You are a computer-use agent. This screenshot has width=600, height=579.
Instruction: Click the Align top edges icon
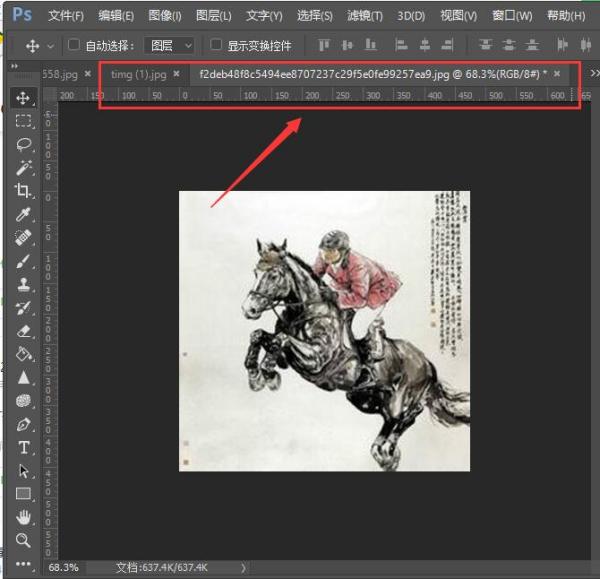(x=324, y=45)
